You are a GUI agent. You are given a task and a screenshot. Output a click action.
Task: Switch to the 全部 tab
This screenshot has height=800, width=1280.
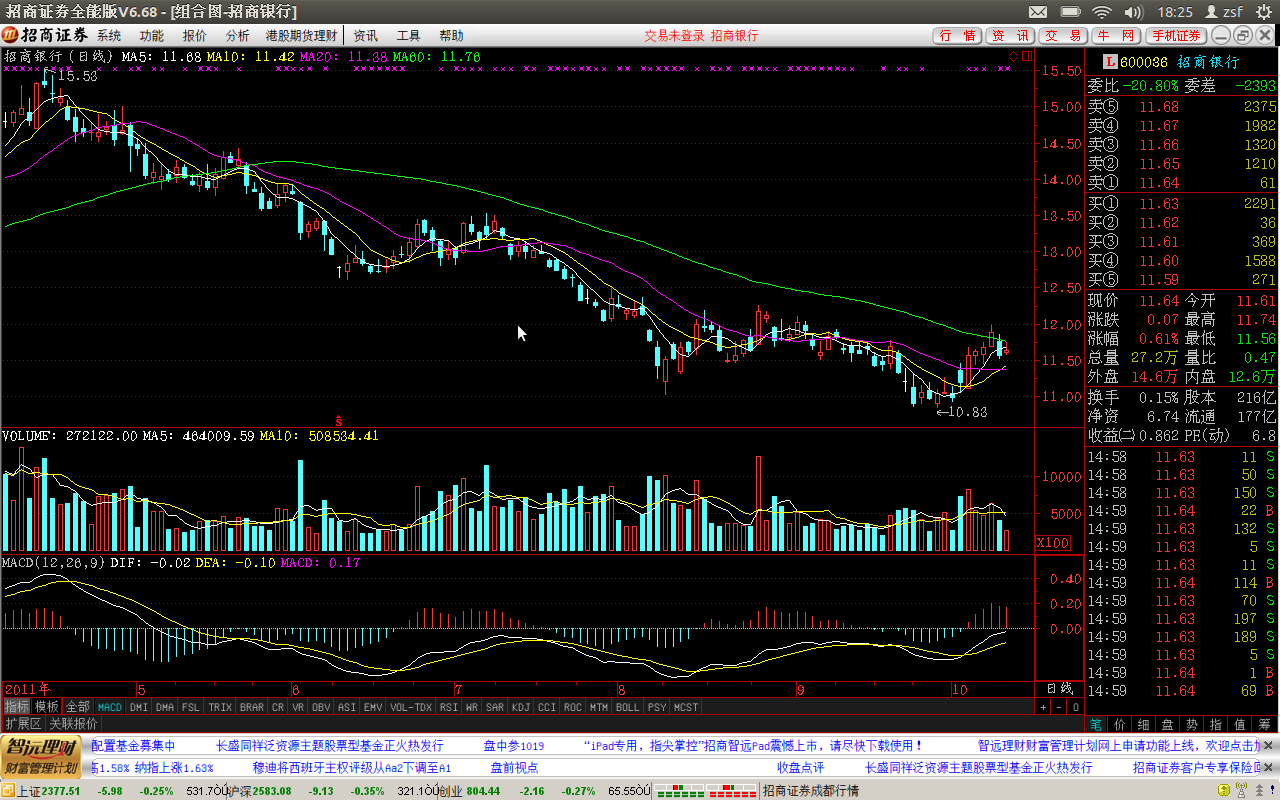(x=78, y=707)
